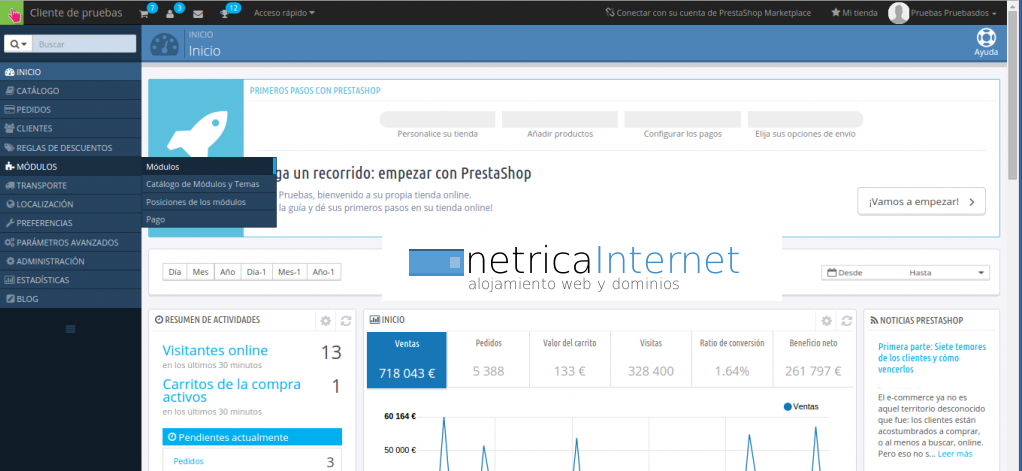Open PEDIDOS in the sidebar
Image resolution: width=1022 pixels, height=471 pixels.
click(x=70, y=110)
